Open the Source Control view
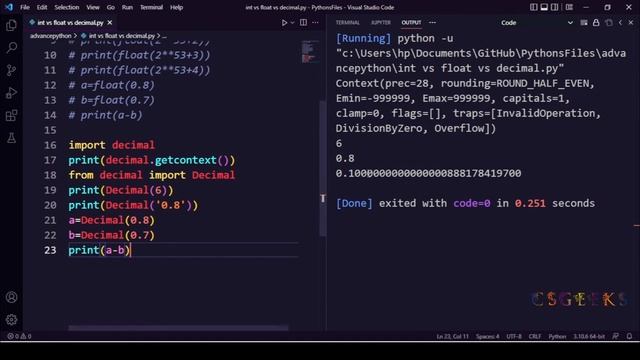This screenshot has height=360, width=640. (x=11, y=70)
